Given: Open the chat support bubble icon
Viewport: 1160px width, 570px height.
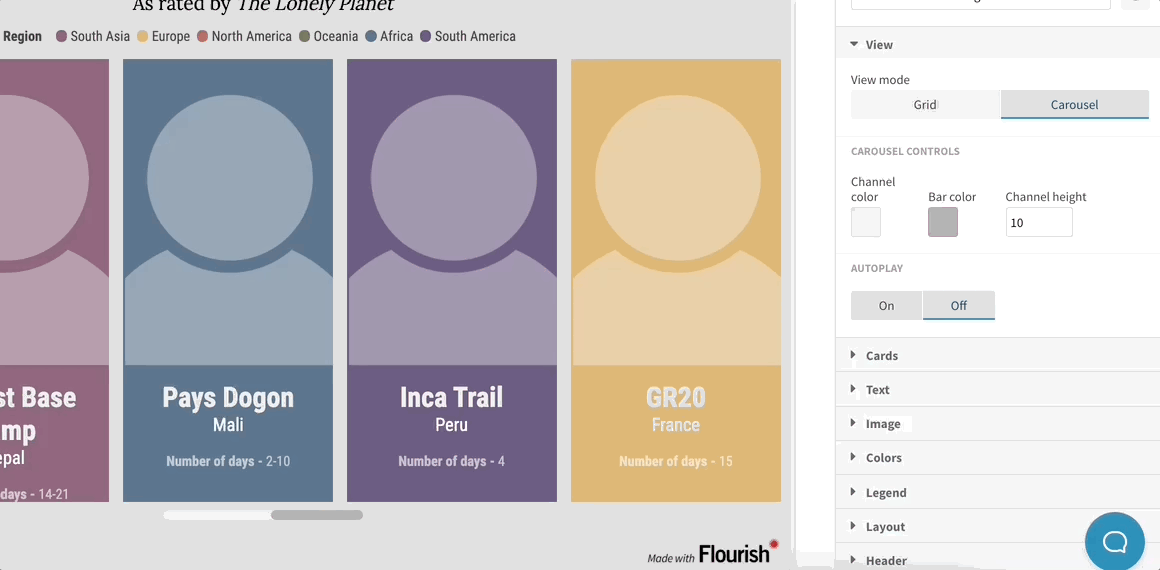Looking at the screenshot, I should click(1114, 542).
